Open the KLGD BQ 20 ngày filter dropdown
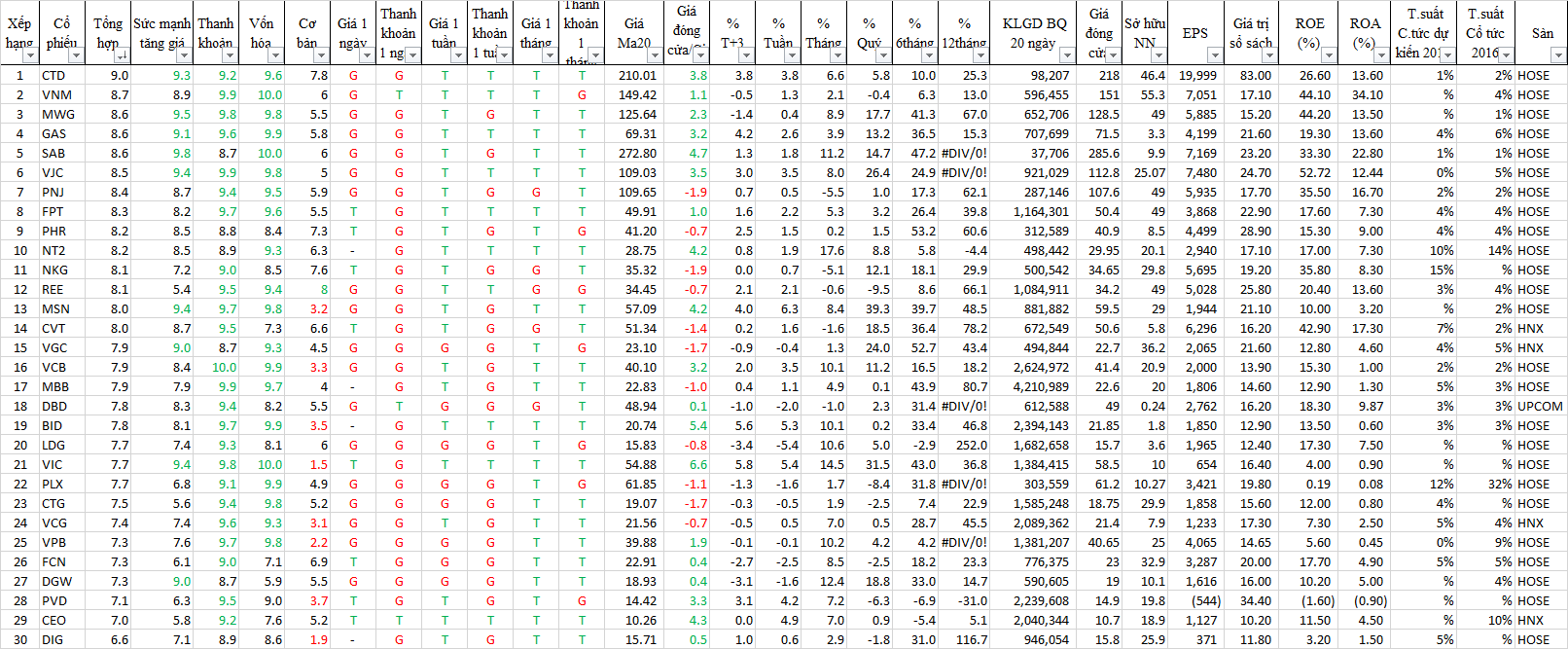 (1067, 55)
